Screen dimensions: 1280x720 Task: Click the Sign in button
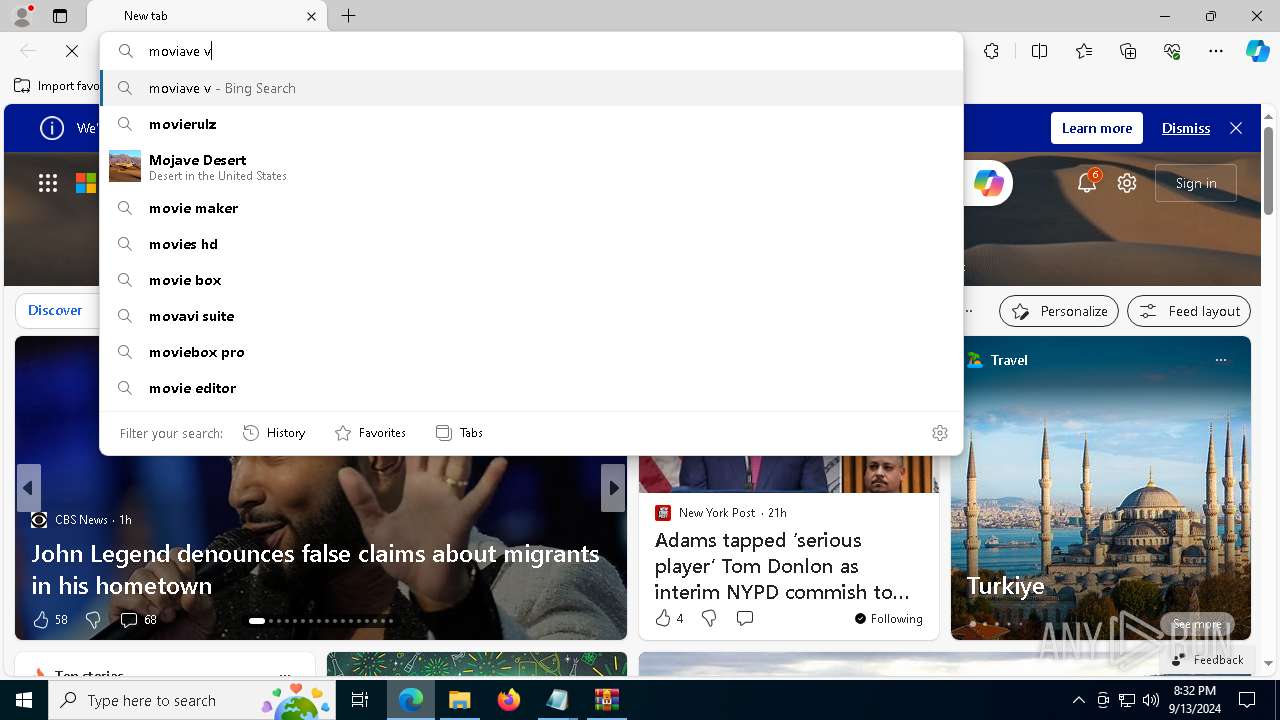[1196, 183]
